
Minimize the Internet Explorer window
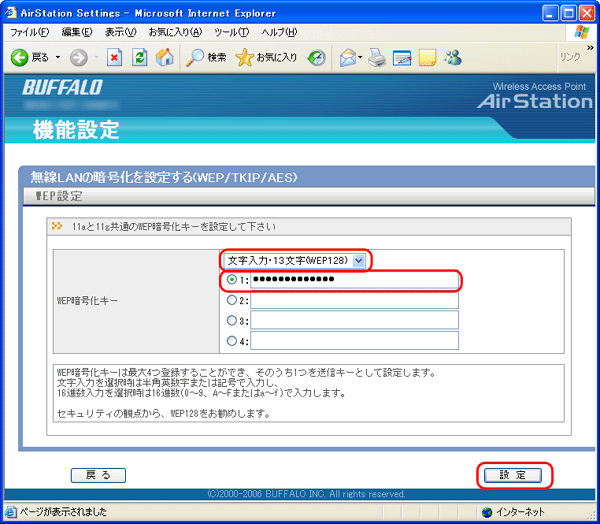pyautogui.click(x=550, y=13)
